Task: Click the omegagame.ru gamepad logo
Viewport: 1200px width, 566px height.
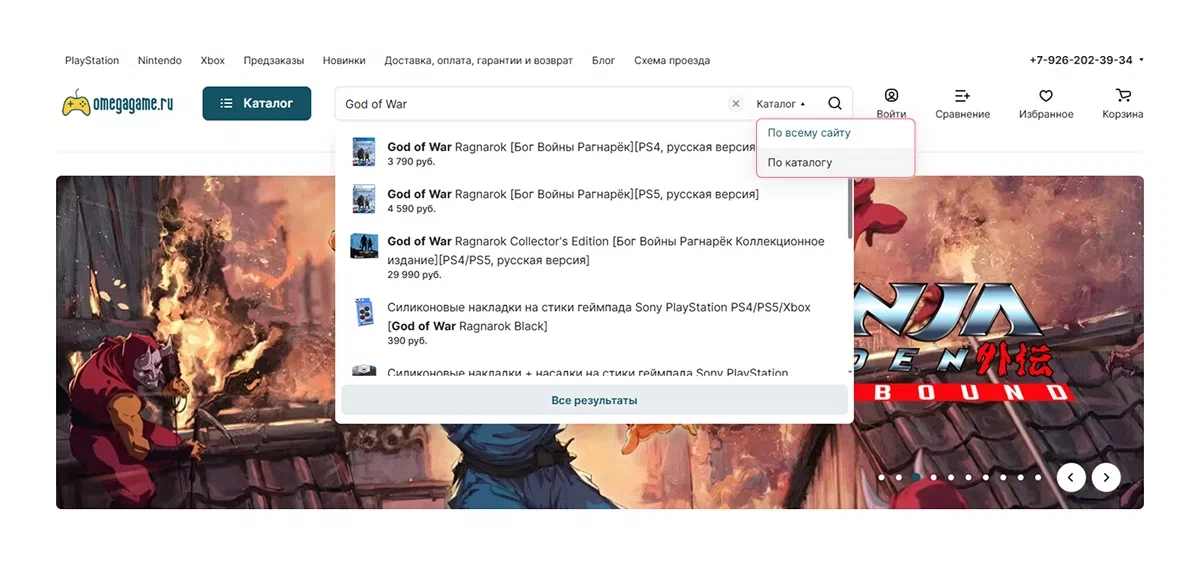Action: click(x=118, y=104)
